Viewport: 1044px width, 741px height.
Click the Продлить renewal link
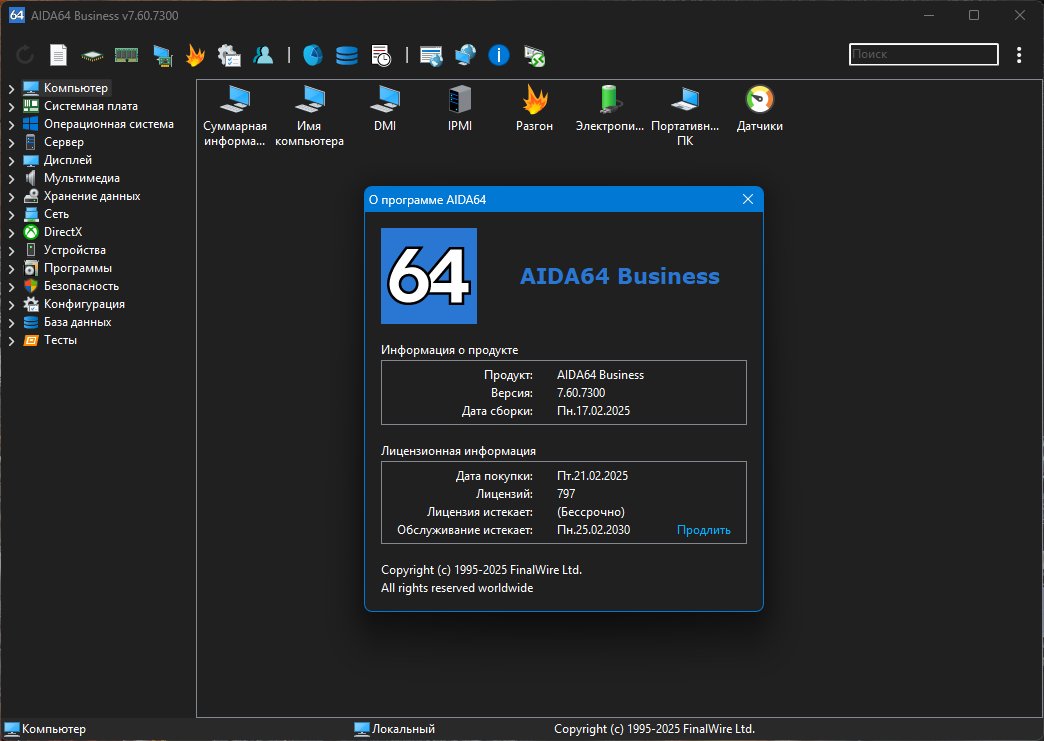click(704, 530)
